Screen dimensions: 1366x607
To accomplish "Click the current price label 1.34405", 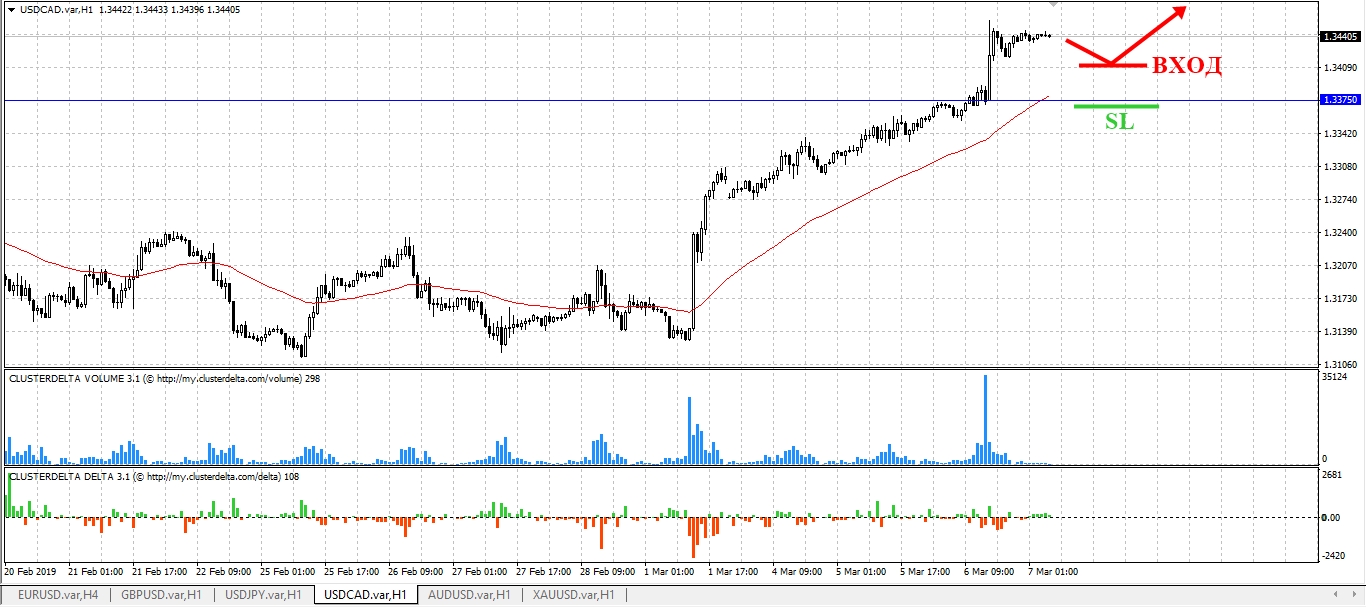I will 1339,36.
